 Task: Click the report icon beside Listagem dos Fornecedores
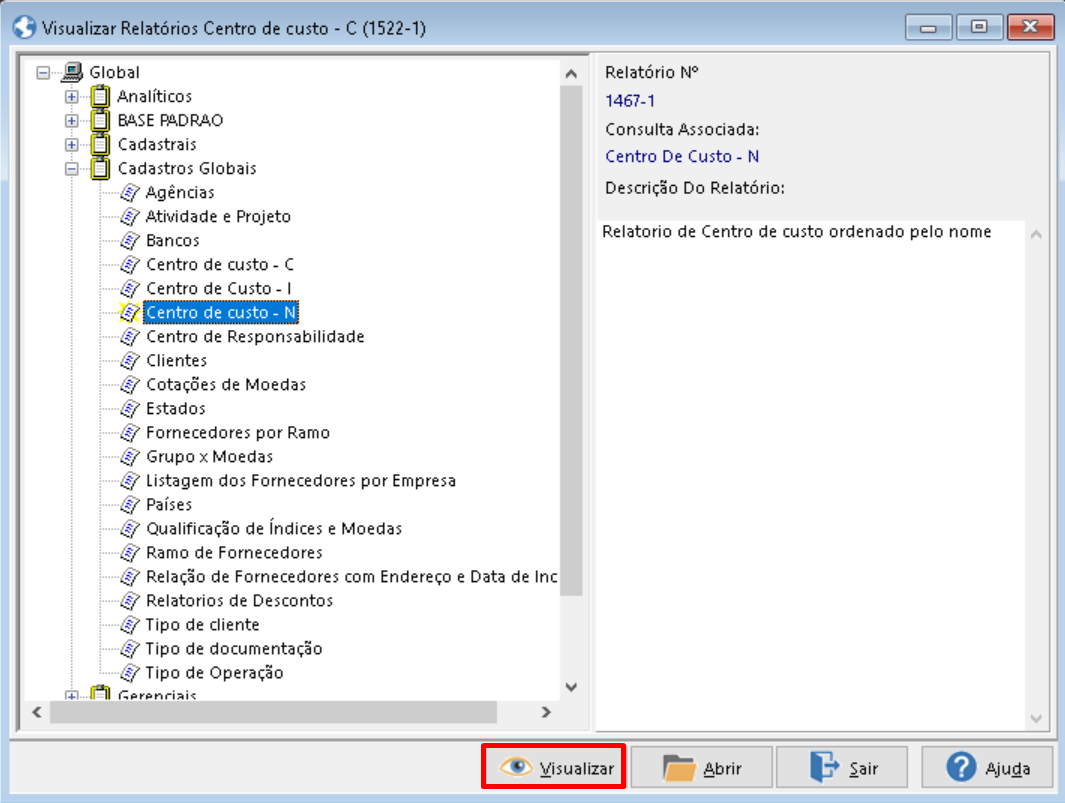click(130, 481)
